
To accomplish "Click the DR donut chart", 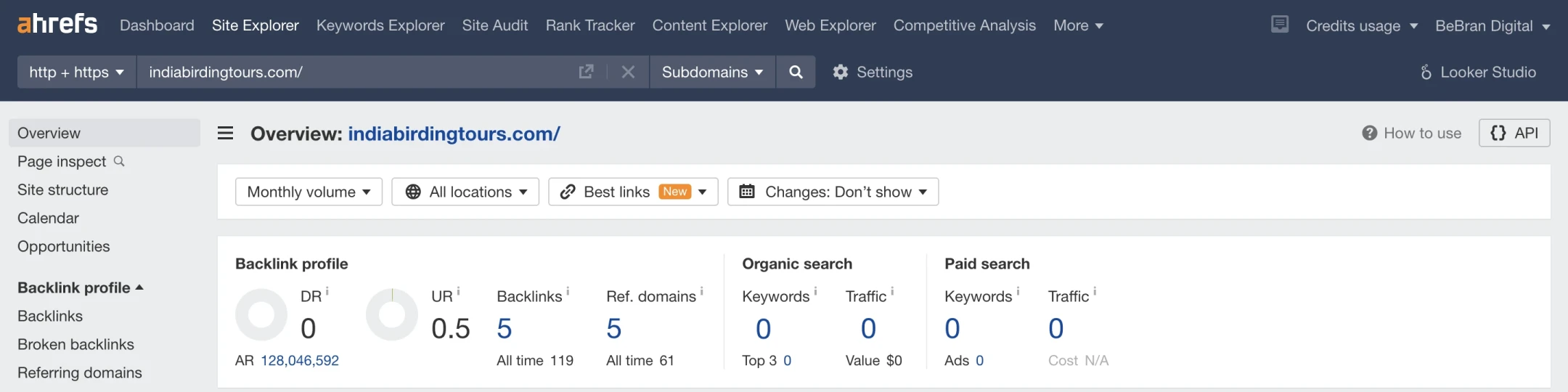I will [261, 314].
